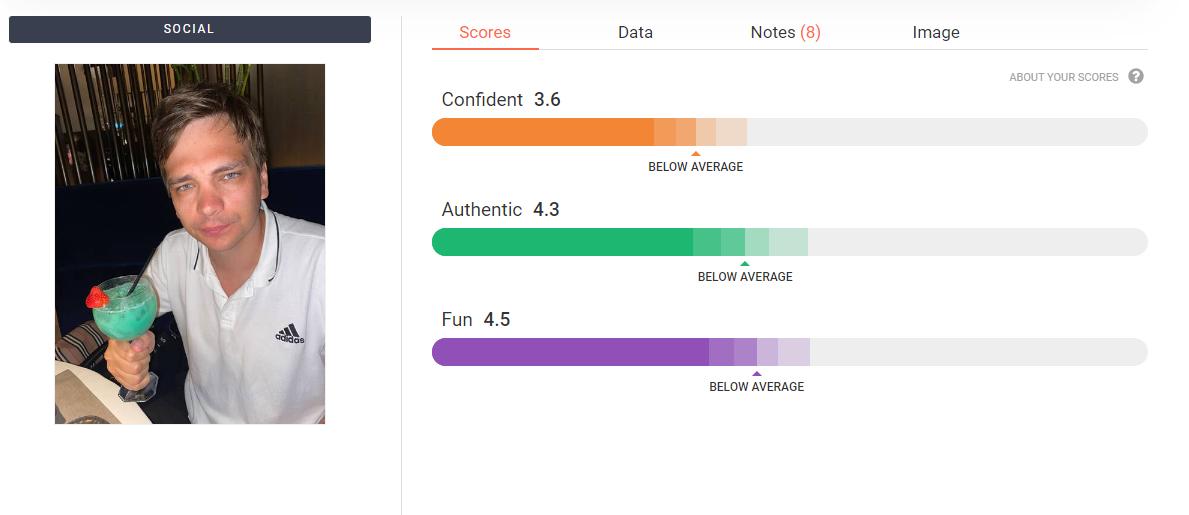Click the SOCIAL category button

coord(190,29)
